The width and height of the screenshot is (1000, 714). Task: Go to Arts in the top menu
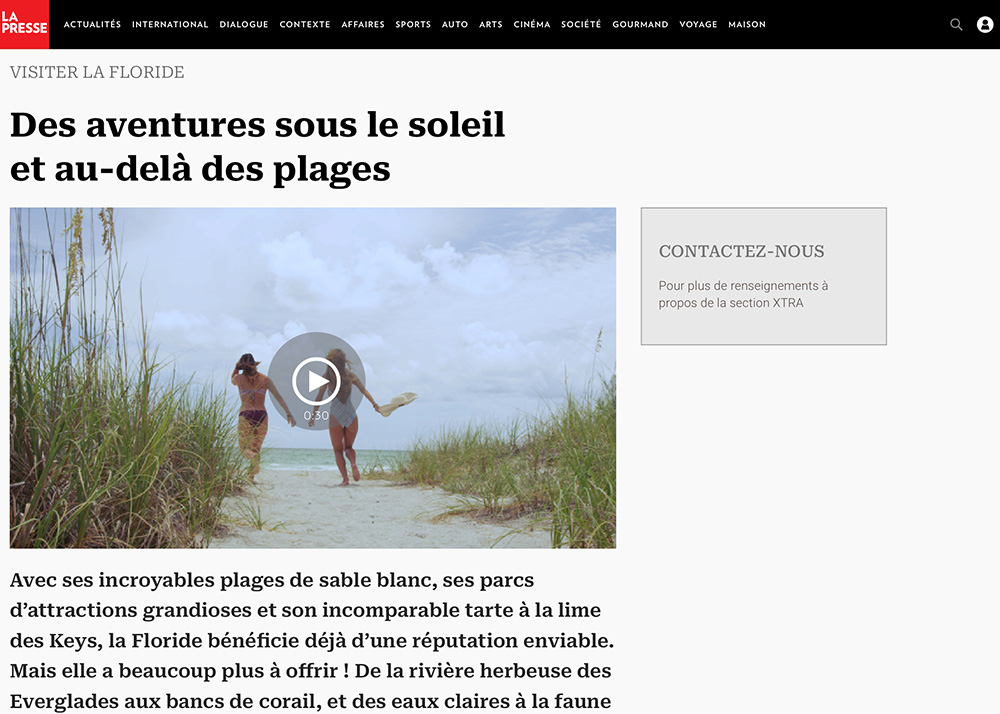pyautogui.click(x=491, y=24)
